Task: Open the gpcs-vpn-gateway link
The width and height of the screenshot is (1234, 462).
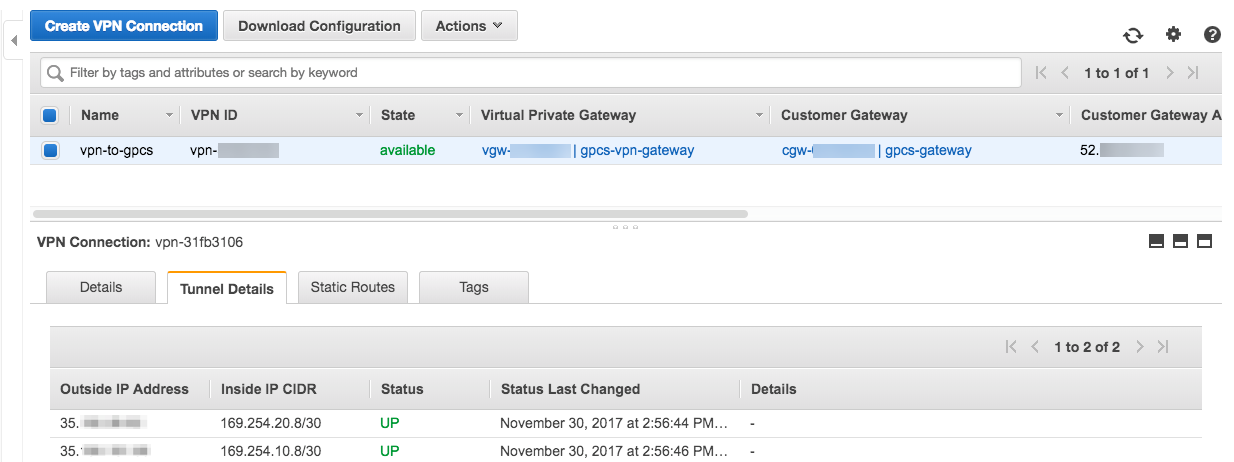Action: pos(638,151)
